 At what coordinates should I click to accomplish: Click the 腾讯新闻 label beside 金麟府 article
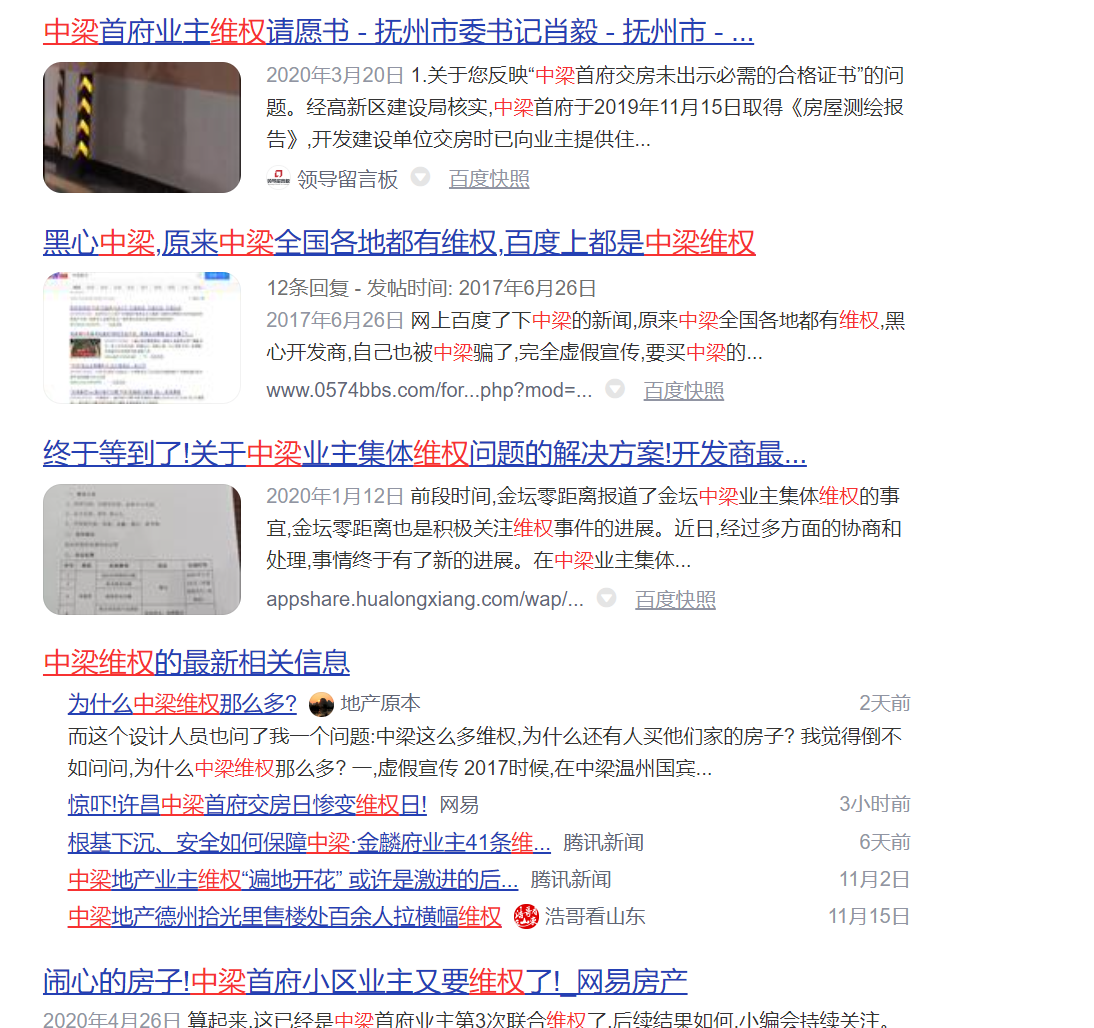[604, 842]
